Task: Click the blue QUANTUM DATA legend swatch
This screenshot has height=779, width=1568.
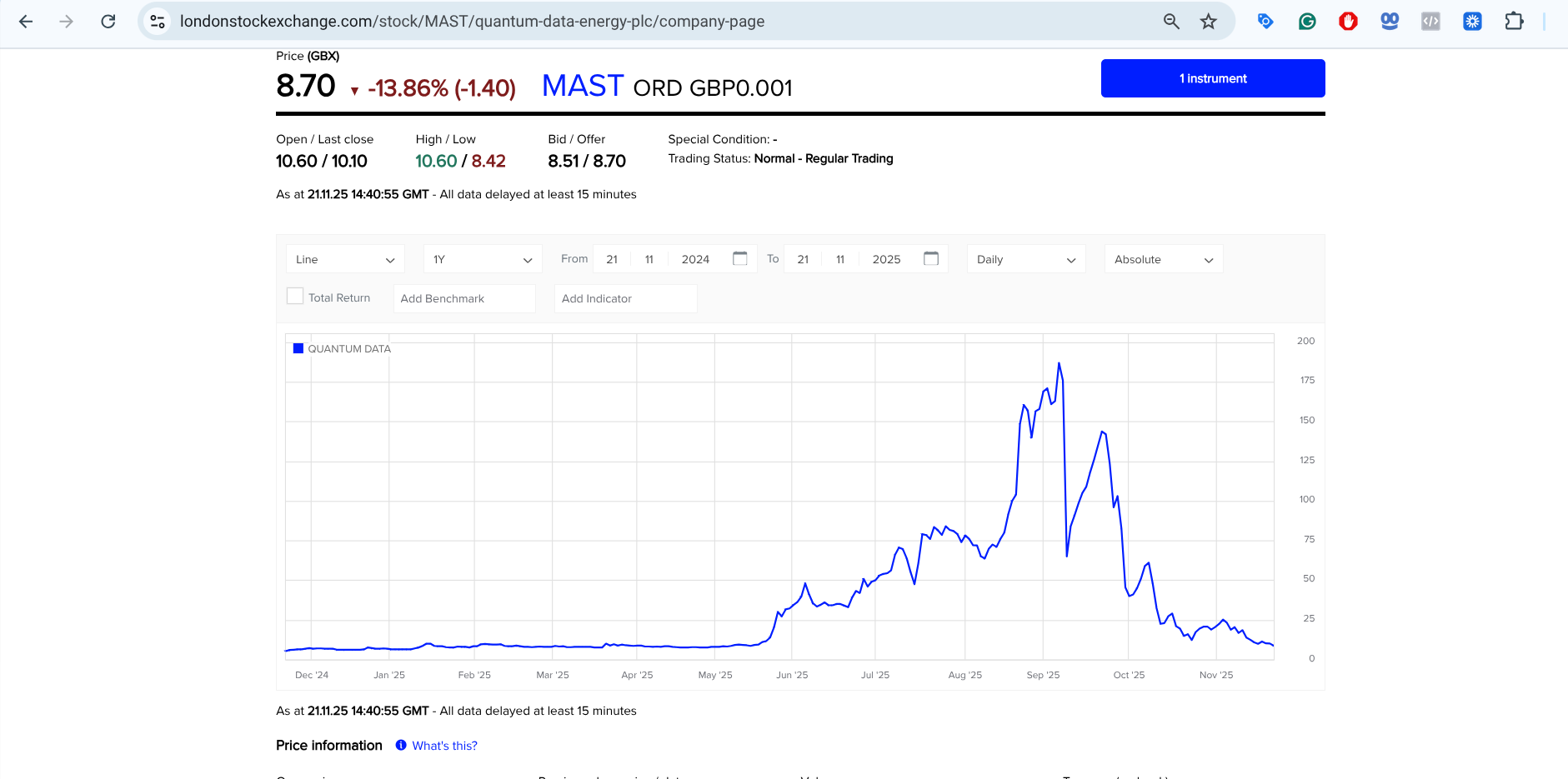Action: pyautogui.click(x=298, y=348)
